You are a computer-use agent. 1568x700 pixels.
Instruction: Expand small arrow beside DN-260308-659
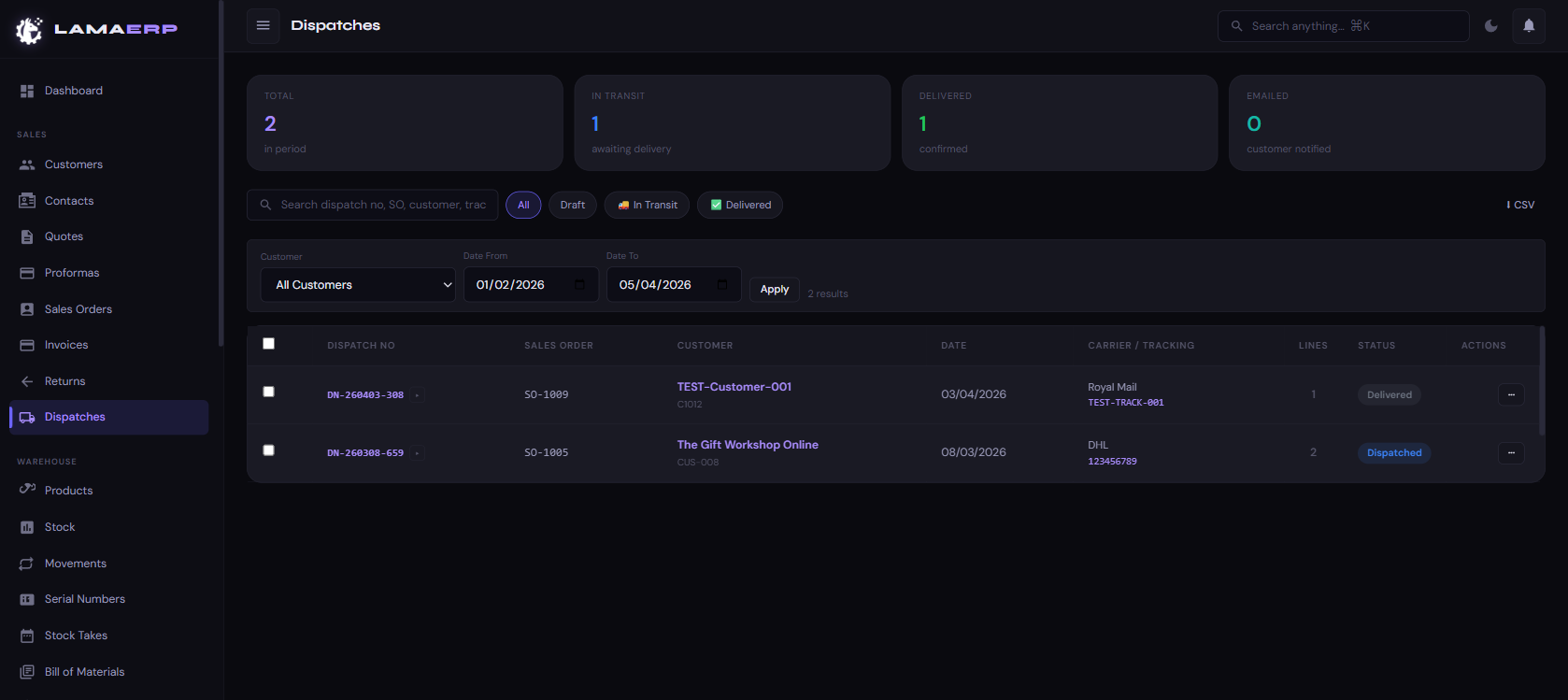[x=417, y=453]
